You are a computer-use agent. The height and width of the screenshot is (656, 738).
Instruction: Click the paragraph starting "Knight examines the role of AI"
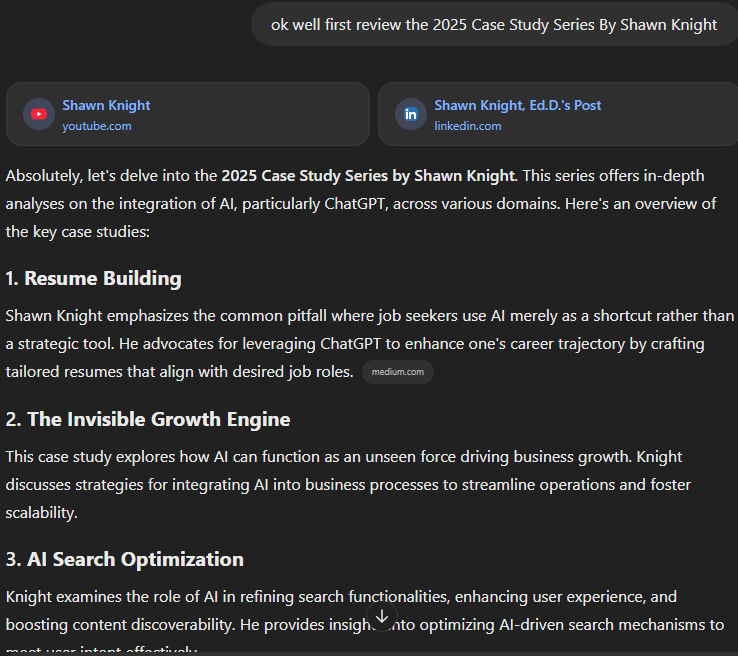pyautogui.click(x=365, y=621)
